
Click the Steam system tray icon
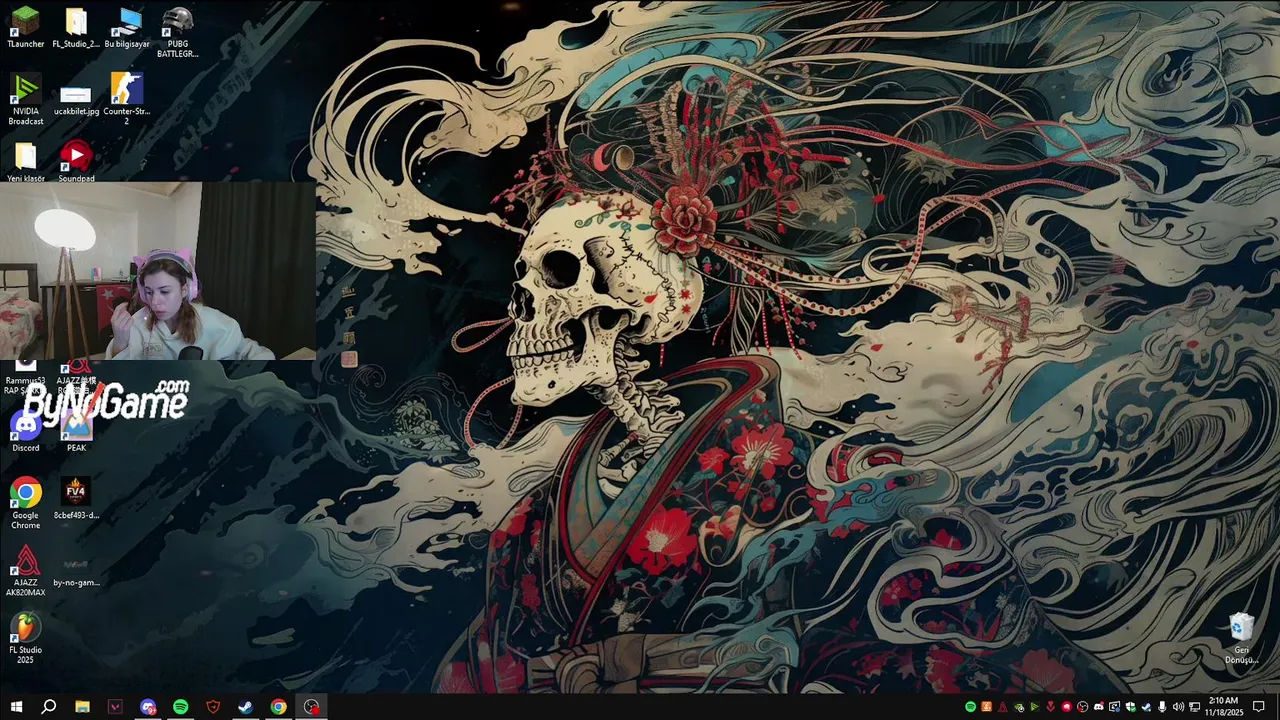click(x=1146, y=707)
